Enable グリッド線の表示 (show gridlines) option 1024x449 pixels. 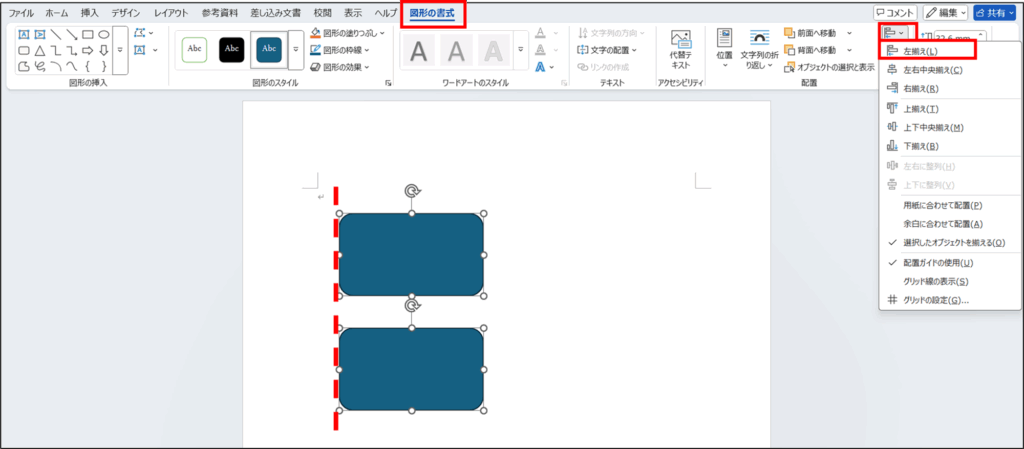coord(935,281)
